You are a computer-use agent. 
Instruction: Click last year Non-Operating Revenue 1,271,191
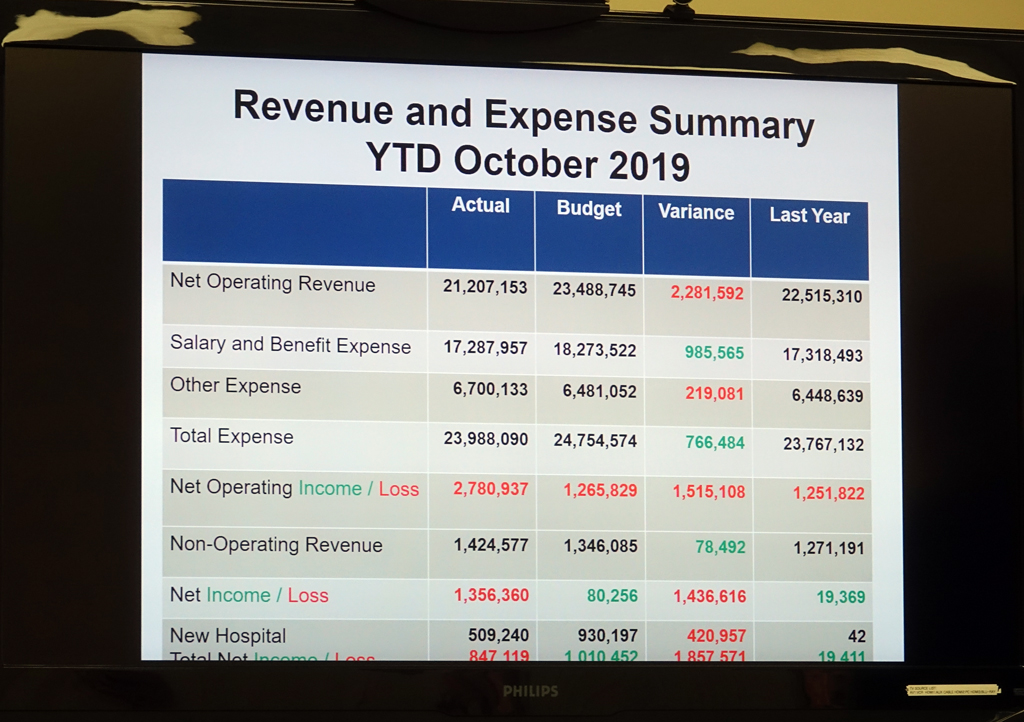coord(823,548)
